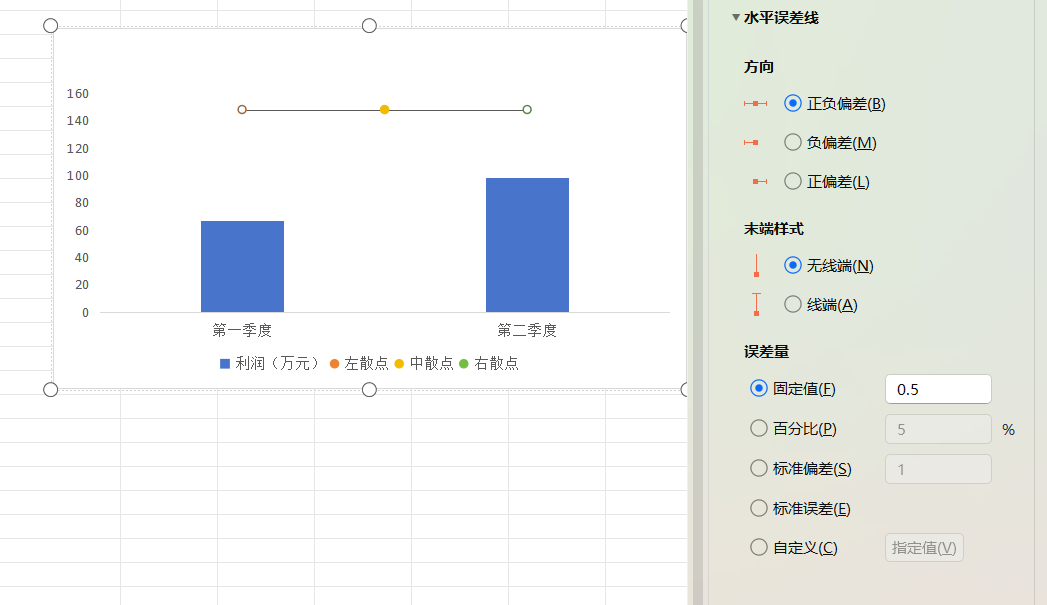Screen dimensions: 1047x605
Task: Click the yellow 中散点 marker on the chart
Action: tap(384, 109)
